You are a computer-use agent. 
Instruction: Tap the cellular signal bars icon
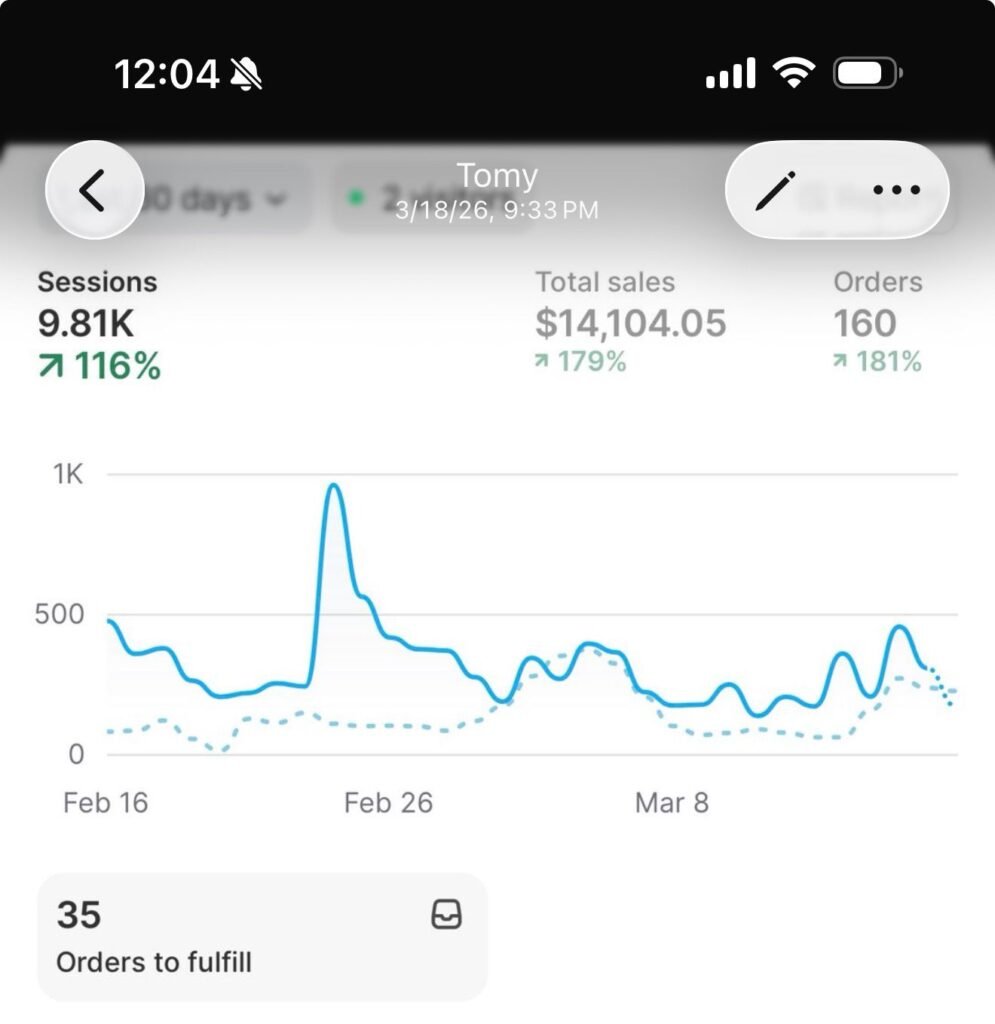[731, 72]
